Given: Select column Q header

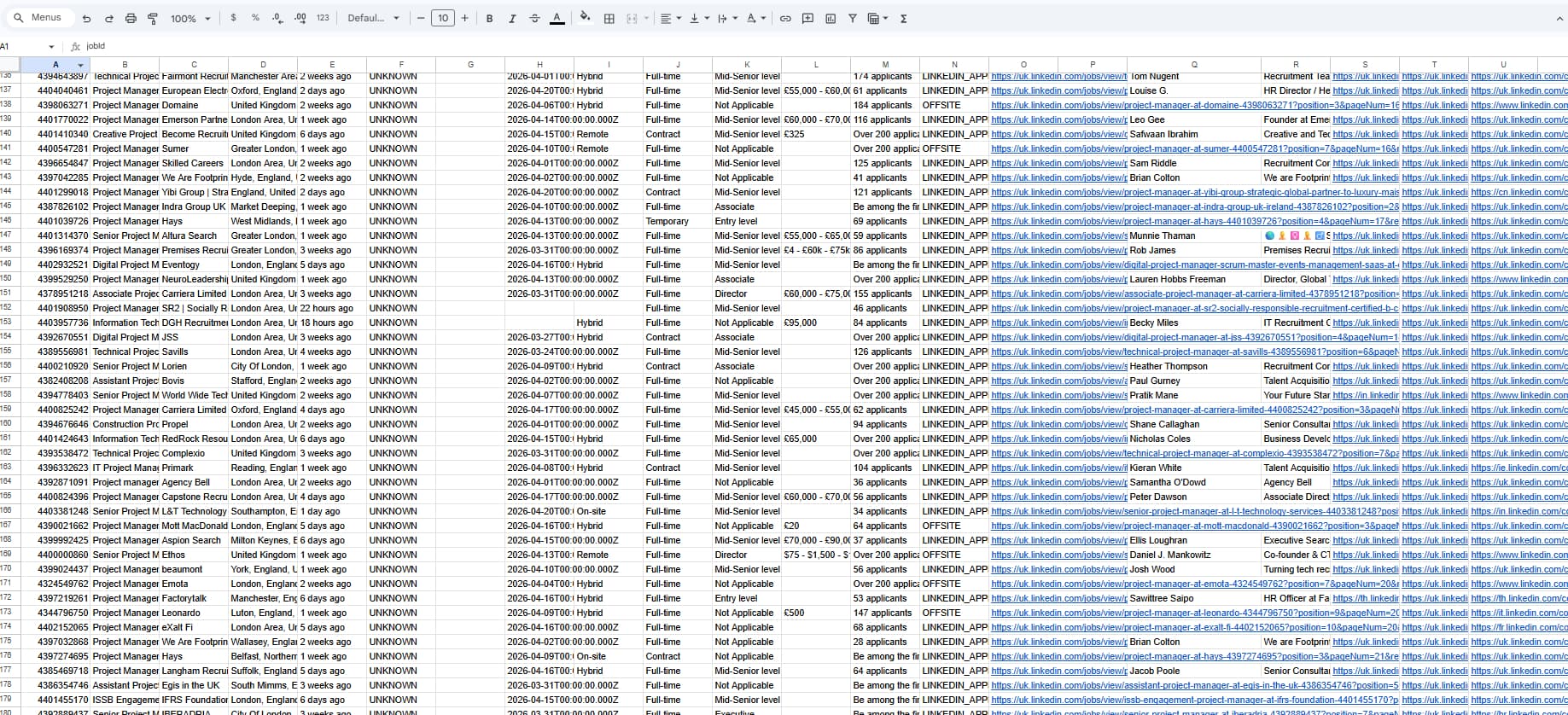Looking at the screenshot, I should pos(1194,65).
